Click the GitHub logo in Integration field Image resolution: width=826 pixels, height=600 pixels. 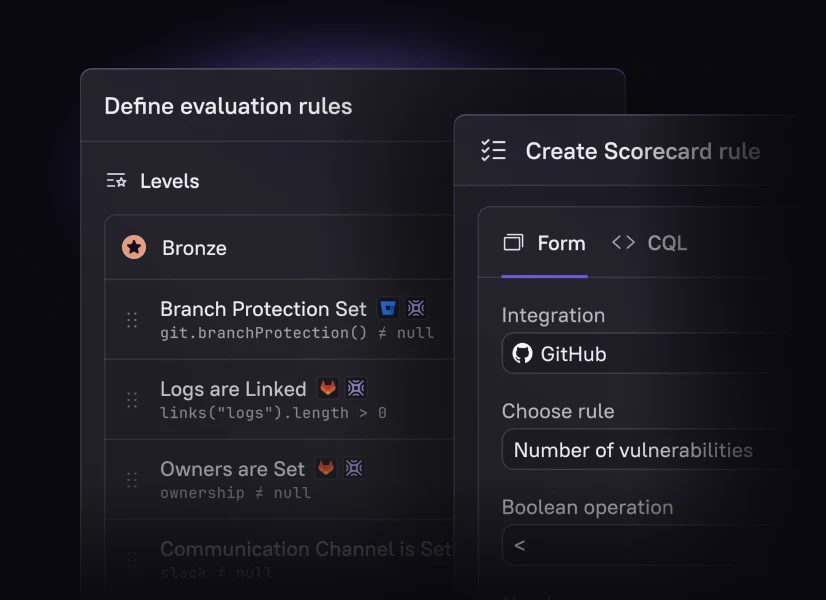(522, 354)
